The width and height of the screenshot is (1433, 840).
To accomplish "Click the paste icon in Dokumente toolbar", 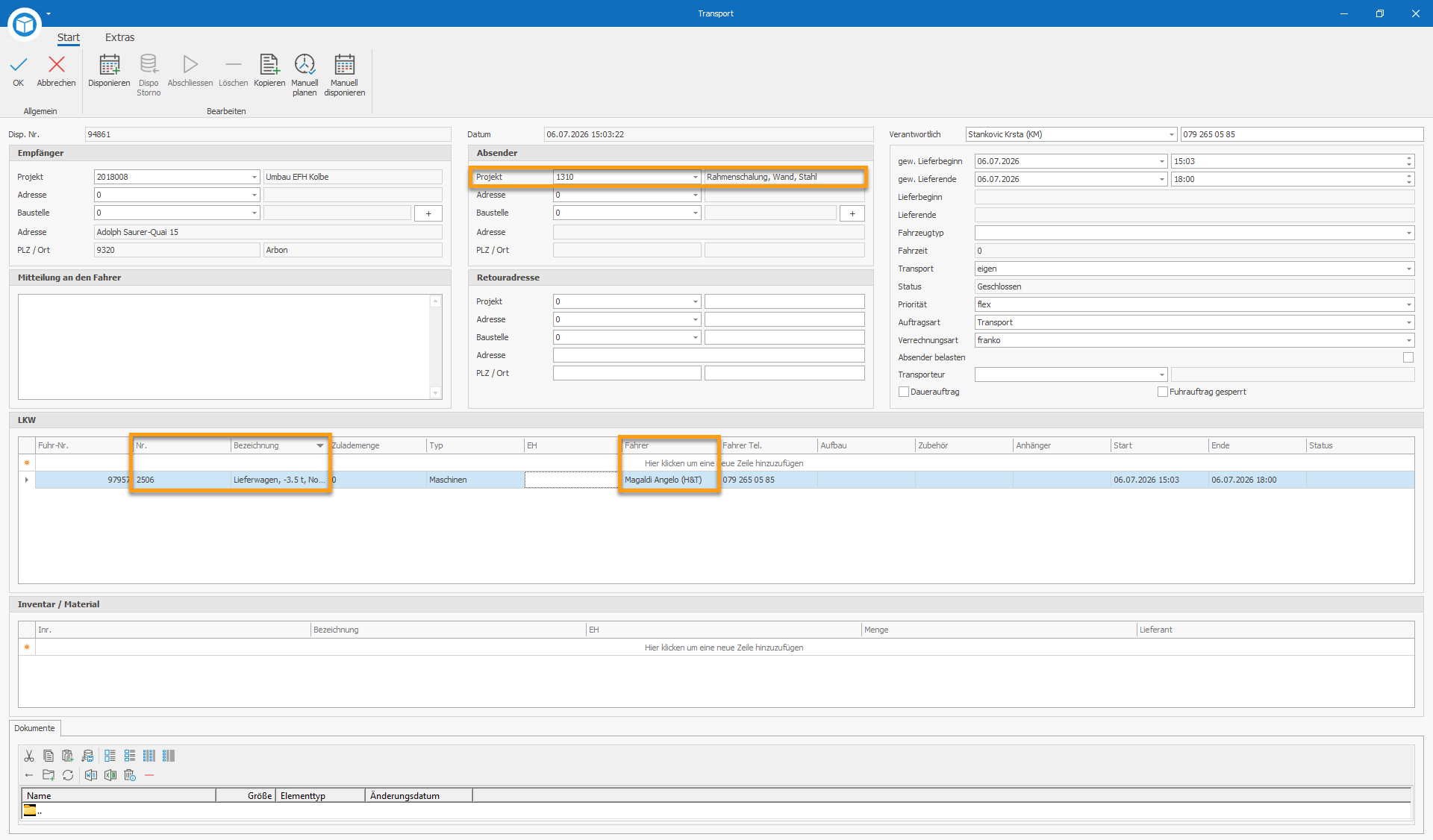I will [x=68, y=756].
